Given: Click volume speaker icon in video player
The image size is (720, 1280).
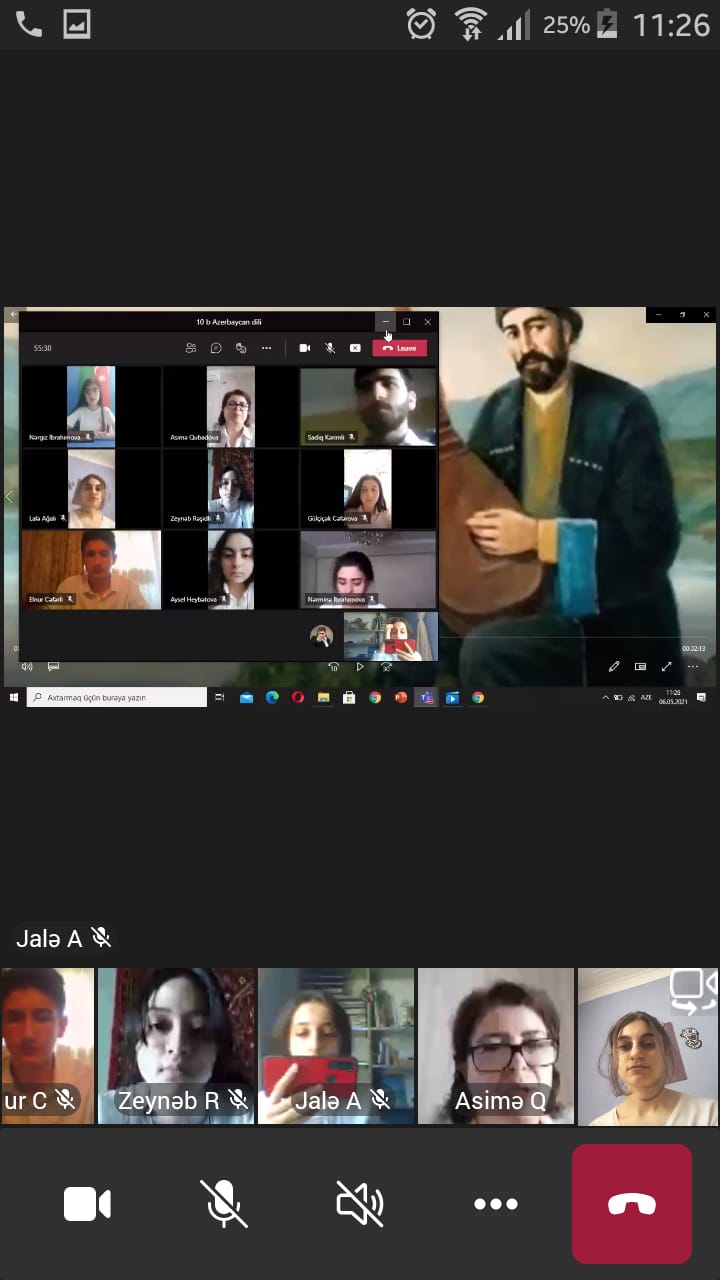Looking at the screenshot, I should [x=27, y=667].
